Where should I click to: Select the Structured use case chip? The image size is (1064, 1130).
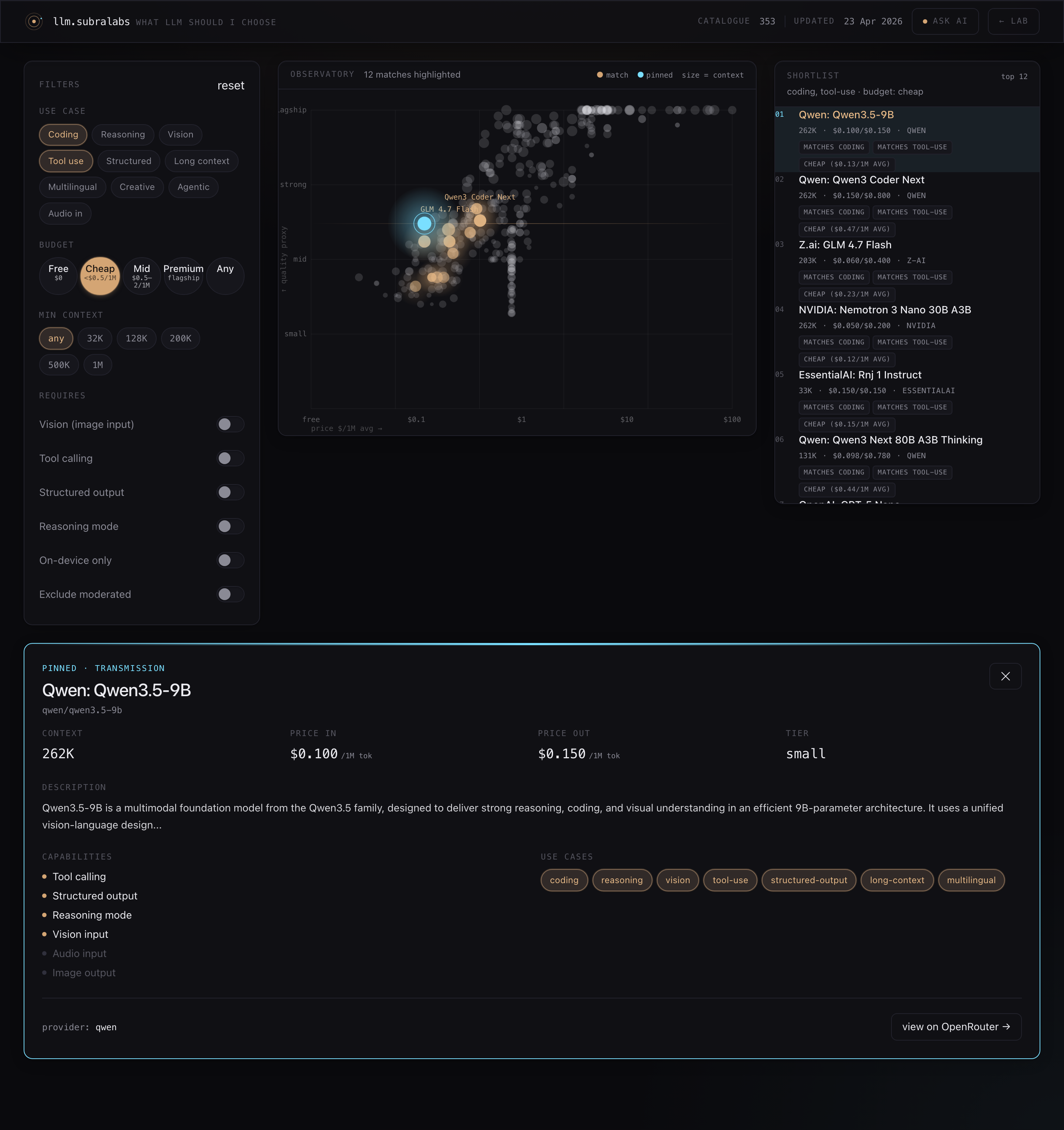pyautogui.click(x=129, y=161)
